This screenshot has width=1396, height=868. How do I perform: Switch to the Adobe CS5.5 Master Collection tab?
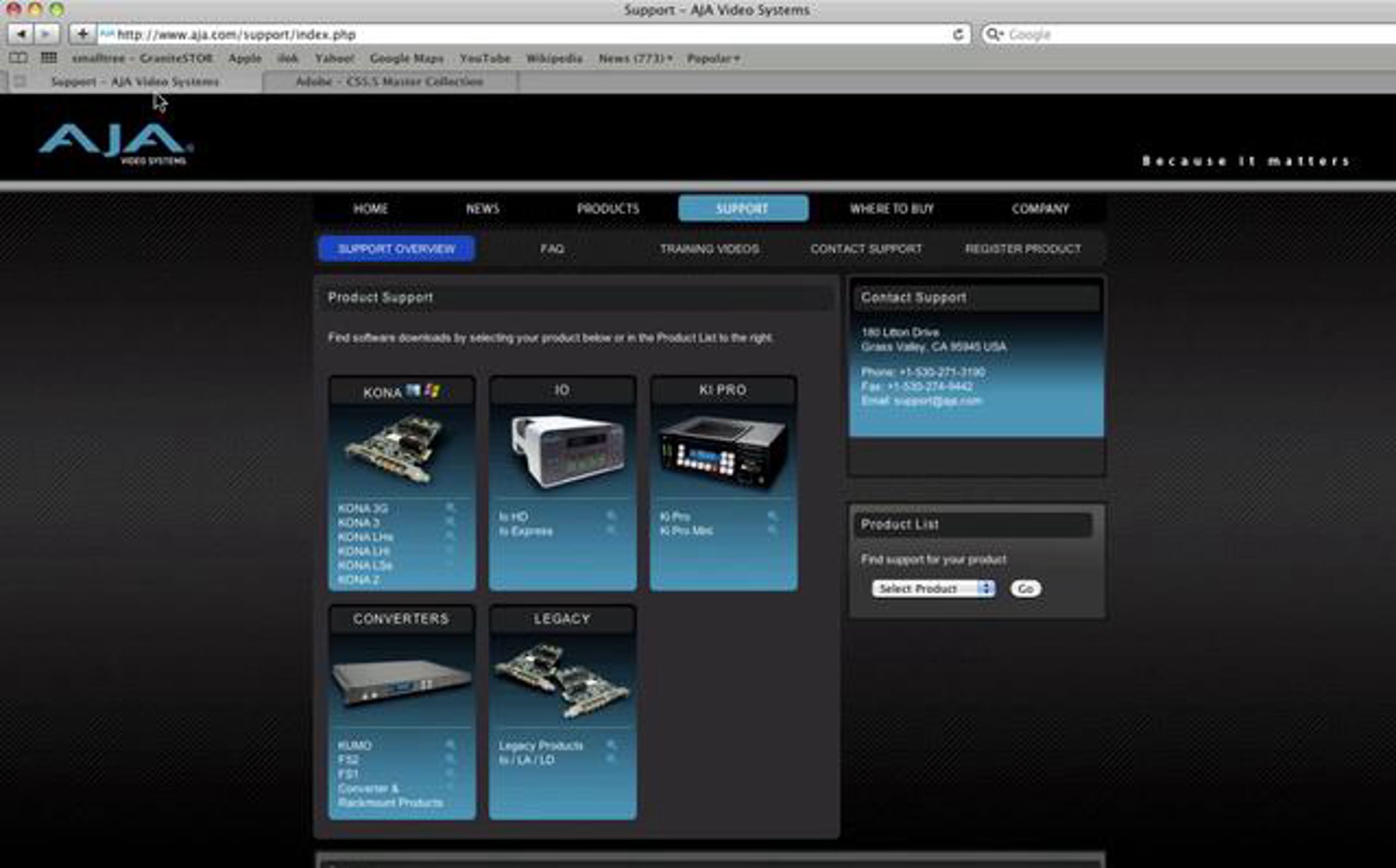click(x=390, y=81)
